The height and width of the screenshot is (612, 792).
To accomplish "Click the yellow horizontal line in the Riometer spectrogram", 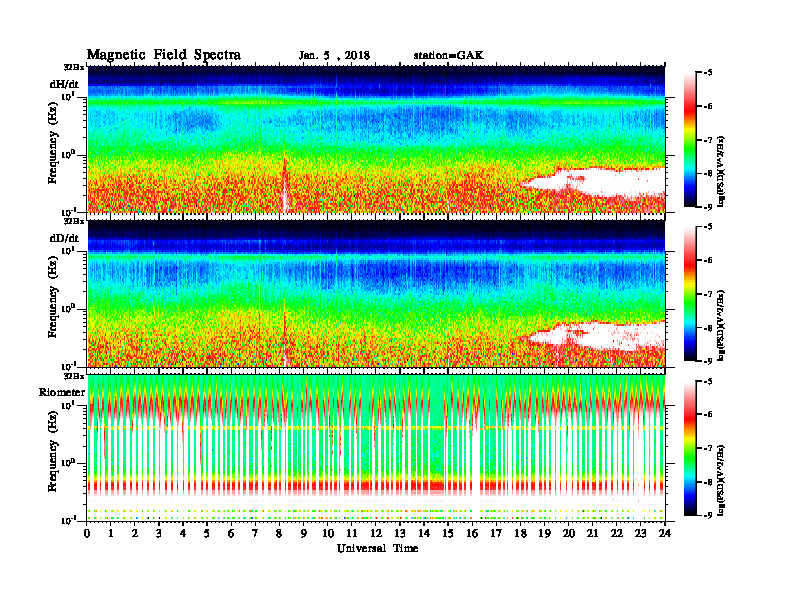I will tap(376, 428).
